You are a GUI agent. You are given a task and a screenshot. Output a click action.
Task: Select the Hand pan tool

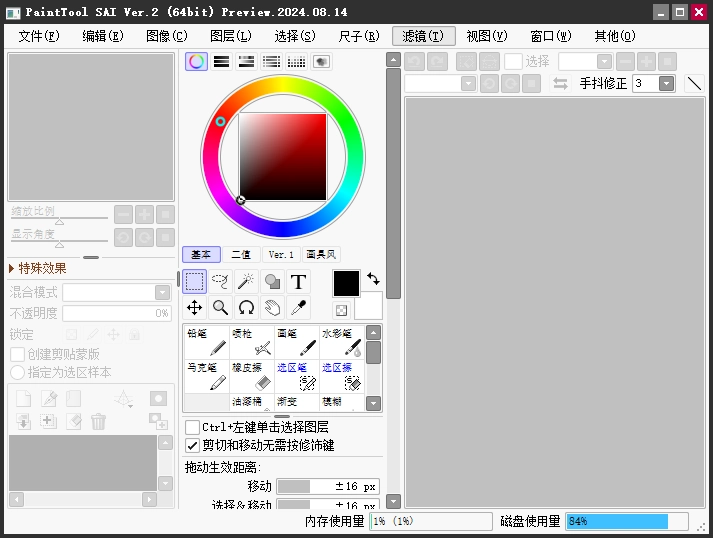[272, 307]
